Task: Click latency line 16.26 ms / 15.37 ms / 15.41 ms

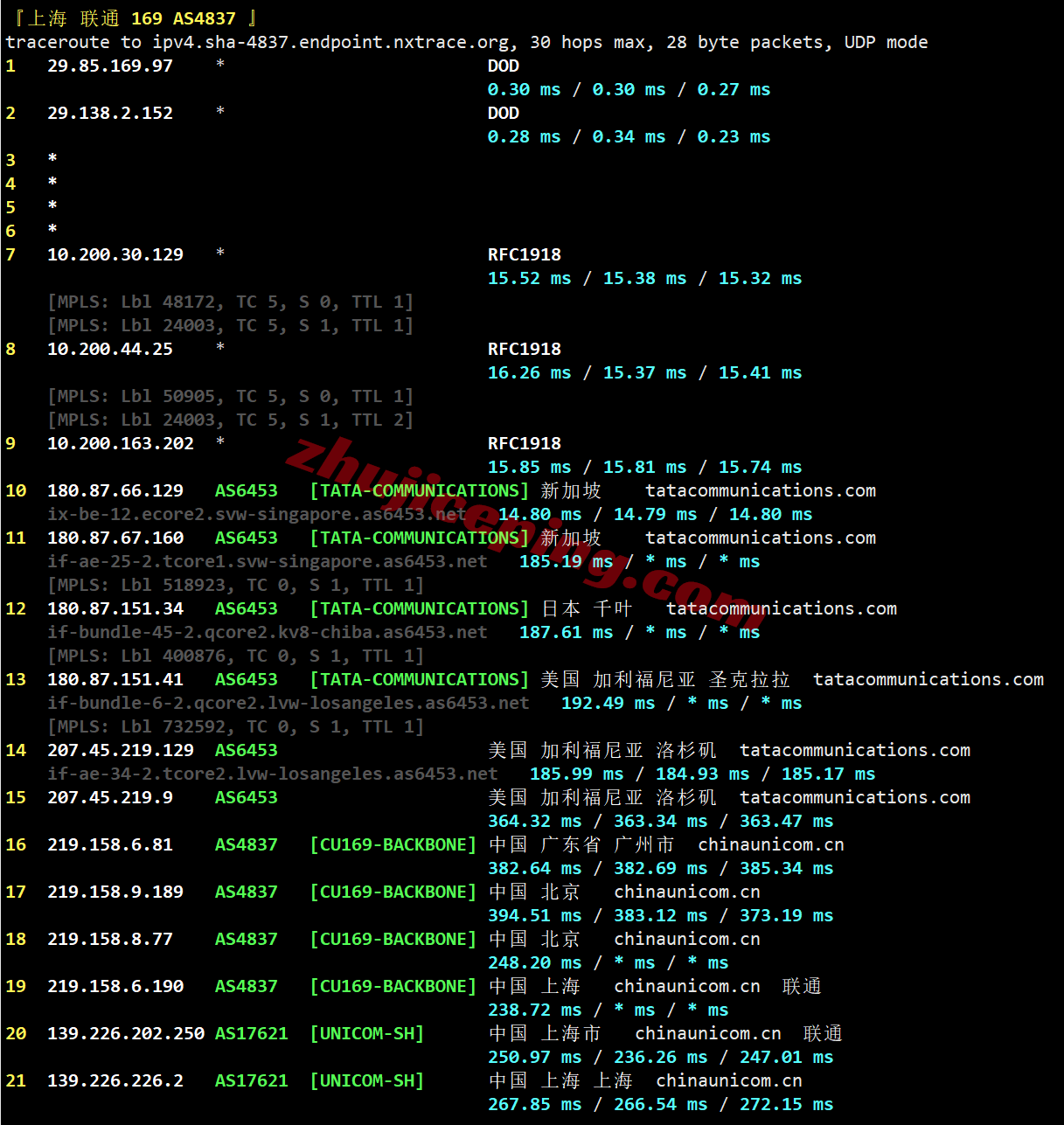Action: coord(644,372)
